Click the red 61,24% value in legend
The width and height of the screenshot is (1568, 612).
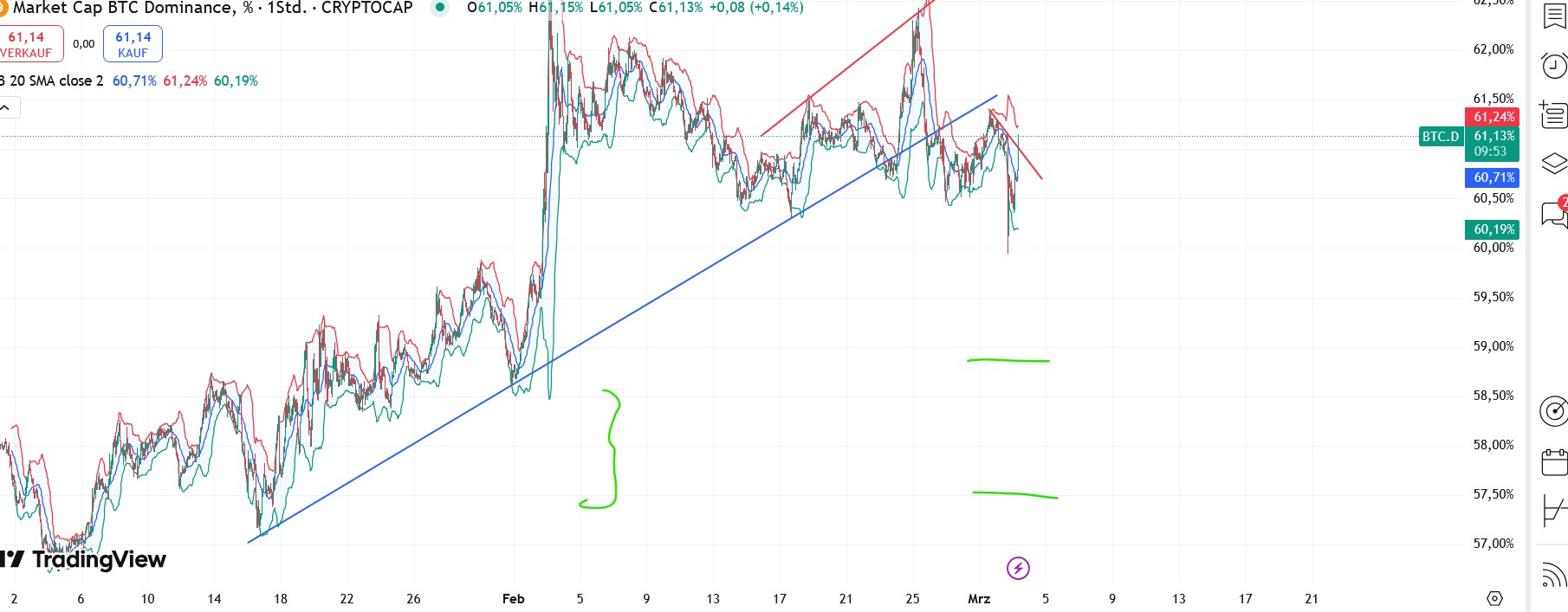click(x=185, y=81)
